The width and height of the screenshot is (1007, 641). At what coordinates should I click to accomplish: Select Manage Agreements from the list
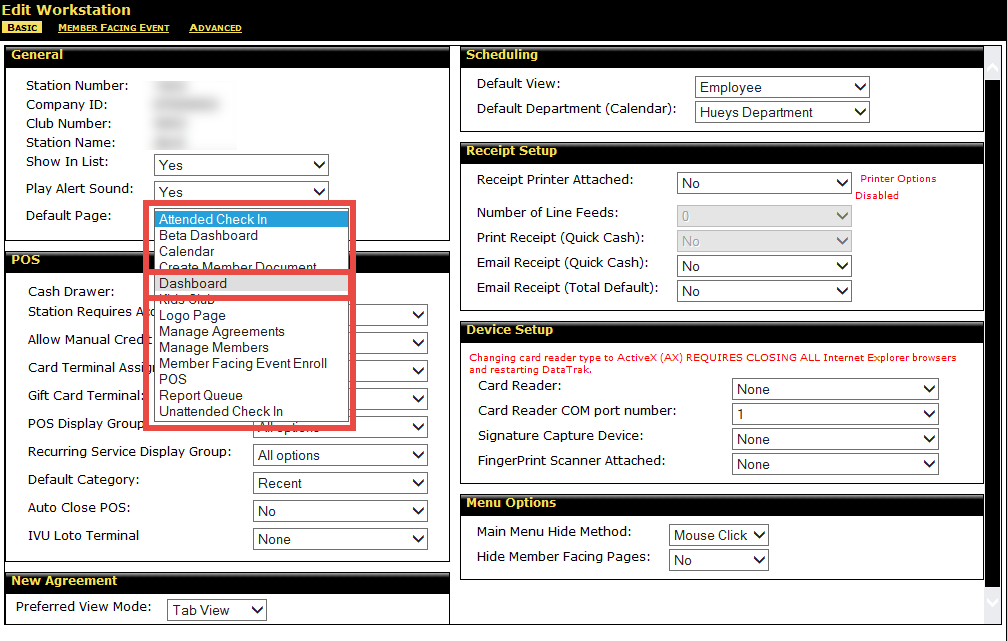point(221,332)
